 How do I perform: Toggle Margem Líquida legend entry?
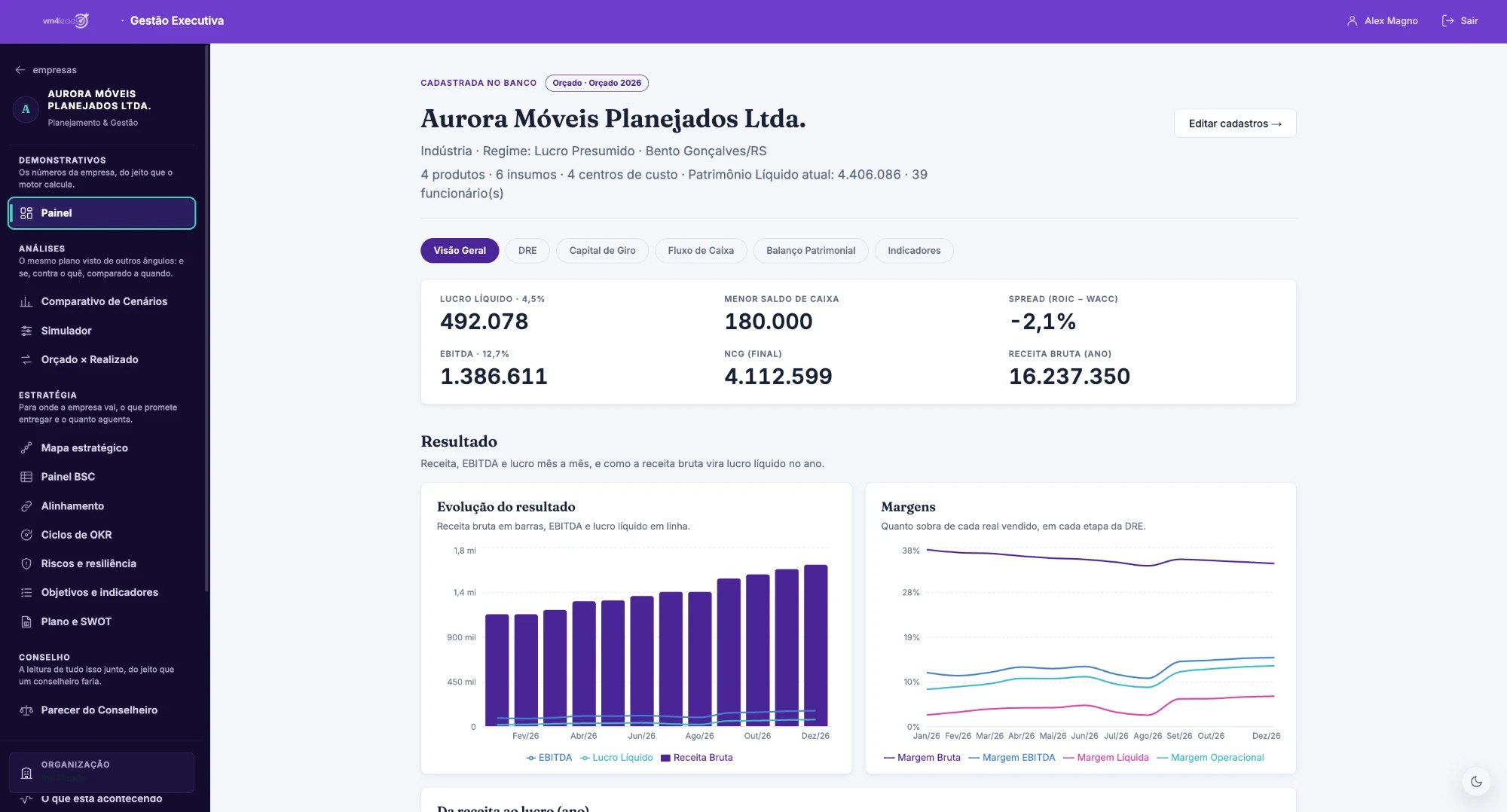coord(1106,758)
